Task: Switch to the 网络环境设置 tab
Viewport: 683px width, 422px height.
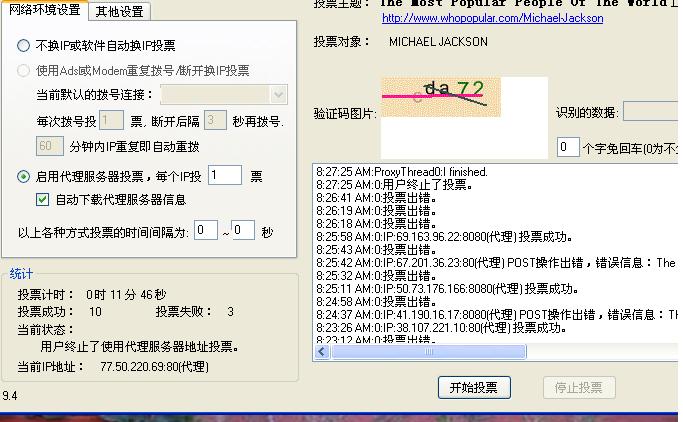Action: (x=44, y=11)
